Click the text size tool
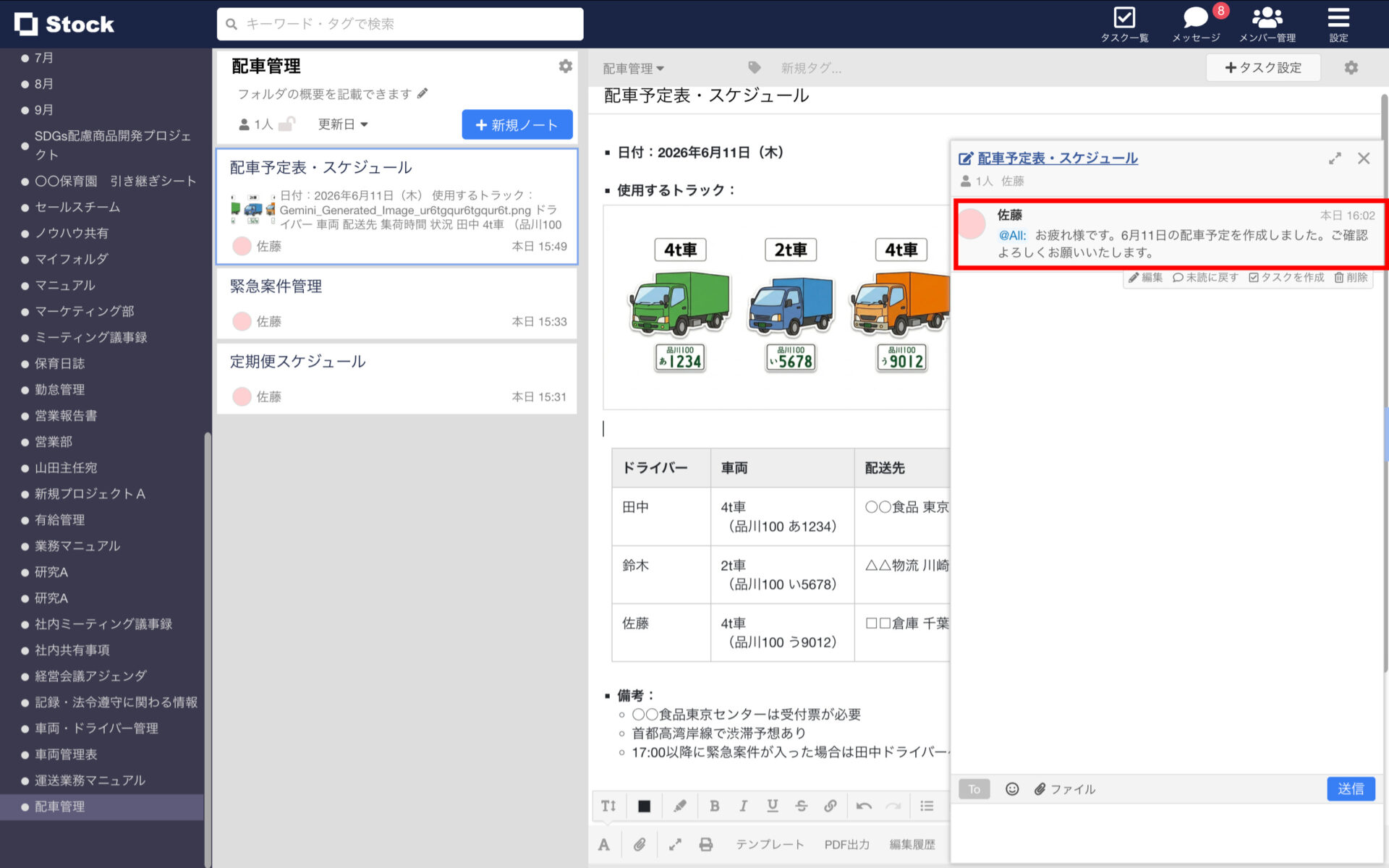This screenshot has width=1389, height=868. coord(608,806)
